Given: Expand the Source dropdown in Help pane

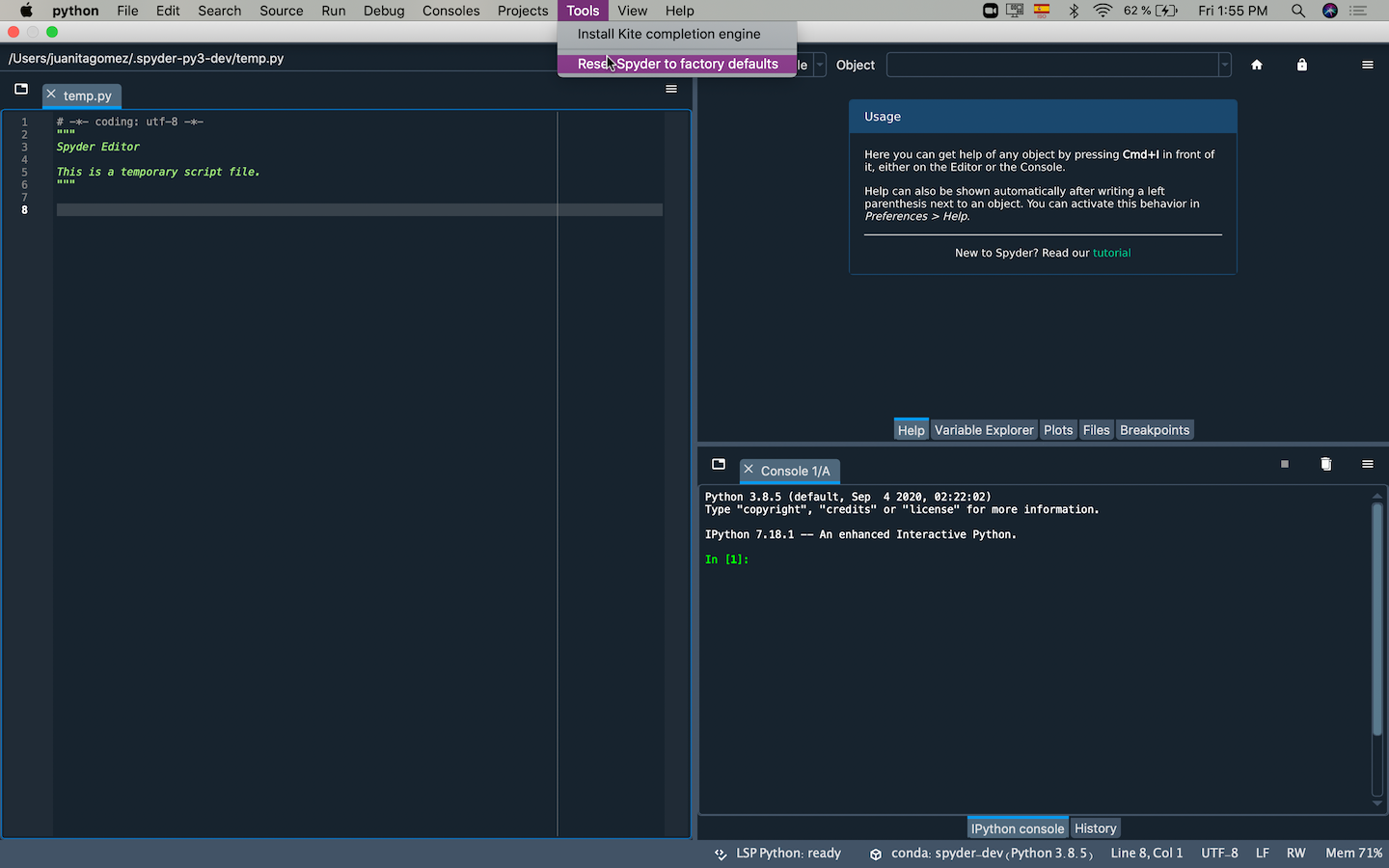Looking at the screenshot, I should tap(820, 65).
